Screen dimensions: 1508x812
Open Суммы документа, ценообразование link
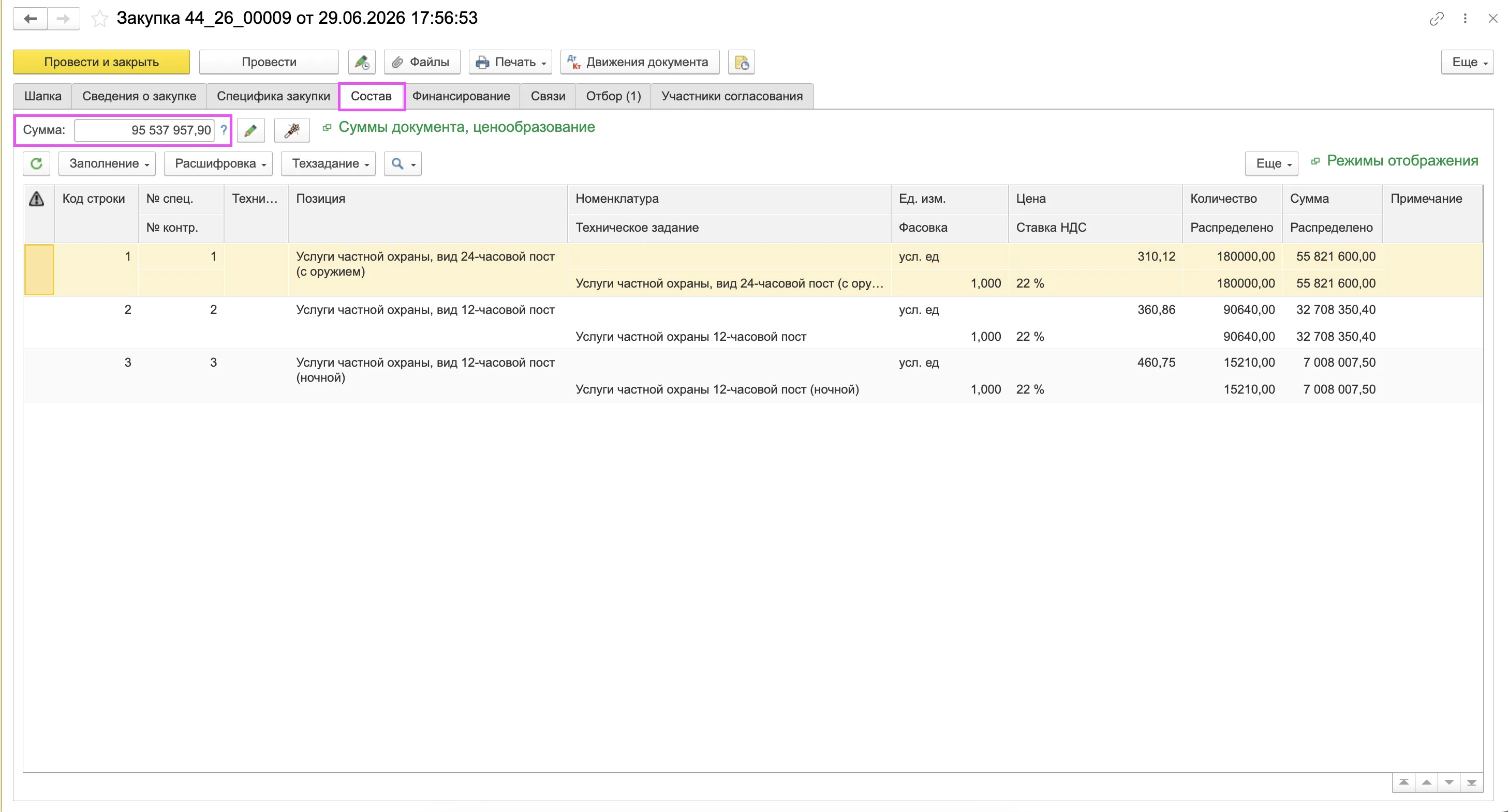[x=467, y=128]
